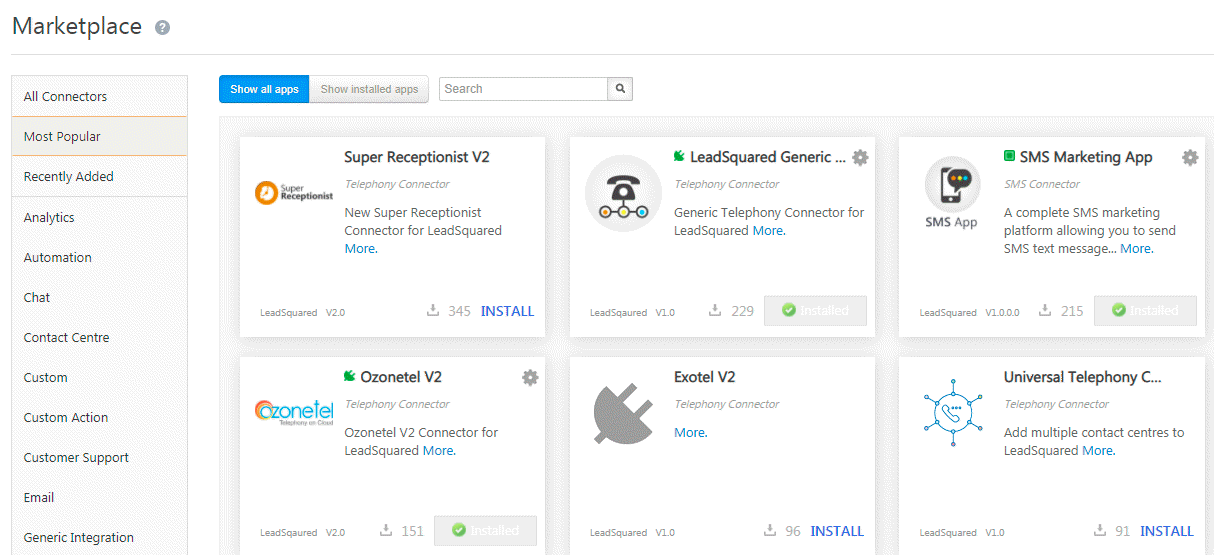Viewport: 1214px width, 555px height.
Task: Open Generic Integration category
Action: click(x=99, y=537)
